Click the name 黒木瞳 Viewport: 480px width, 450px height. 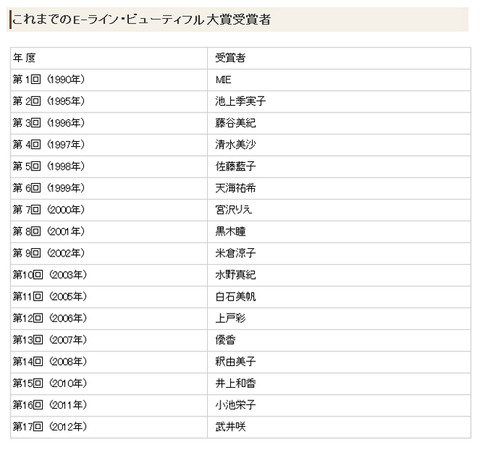[230, 231]
